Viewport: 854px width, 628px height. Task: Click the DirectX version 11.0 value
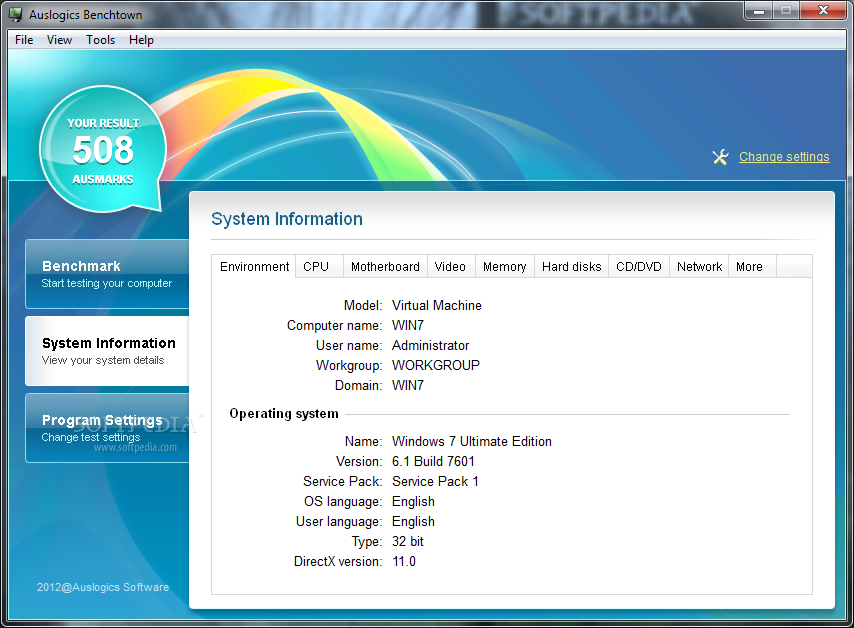[x=404, y=562]
